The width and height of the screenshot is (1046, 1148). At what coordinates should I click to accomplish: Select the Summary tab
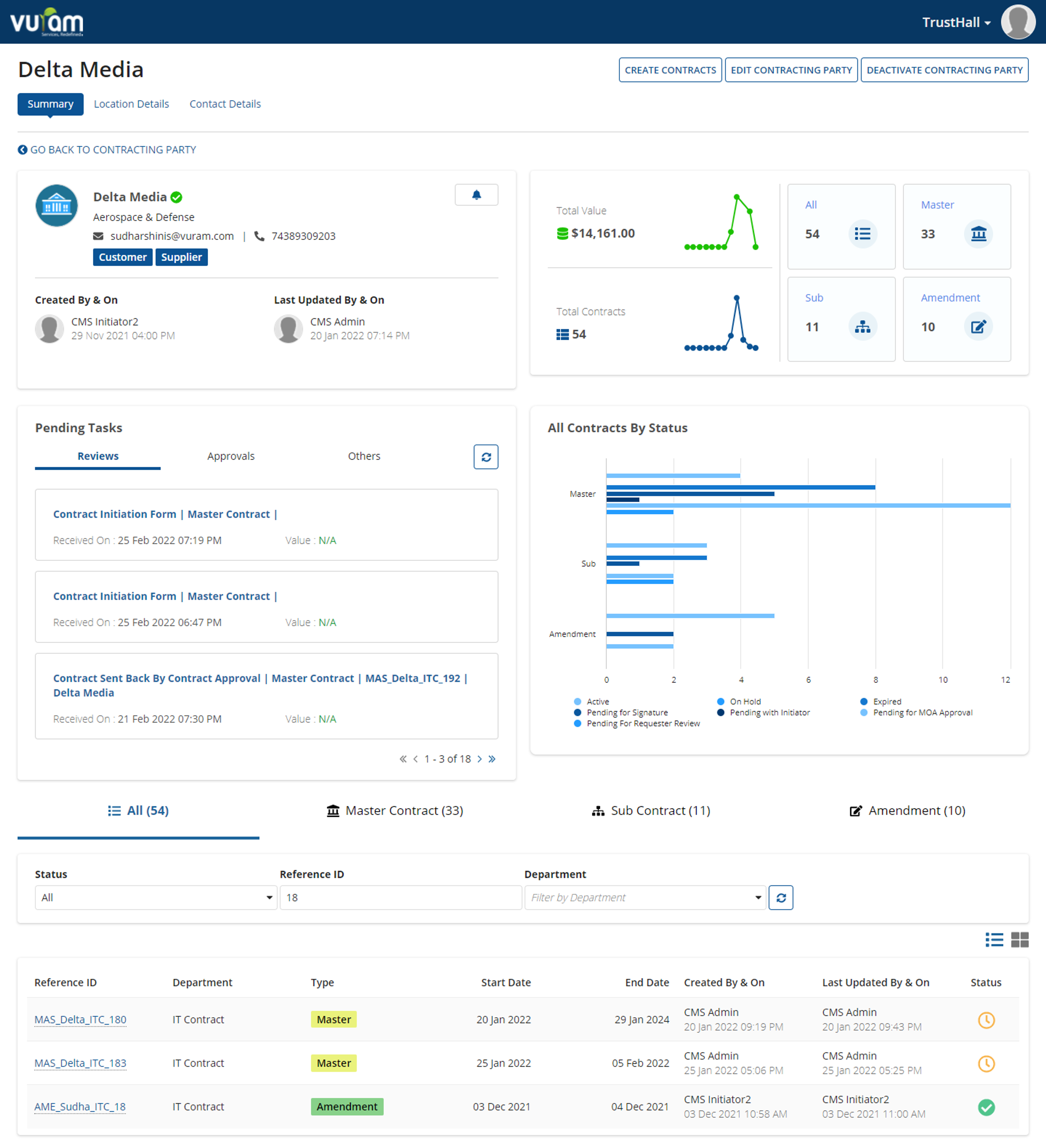50,104
